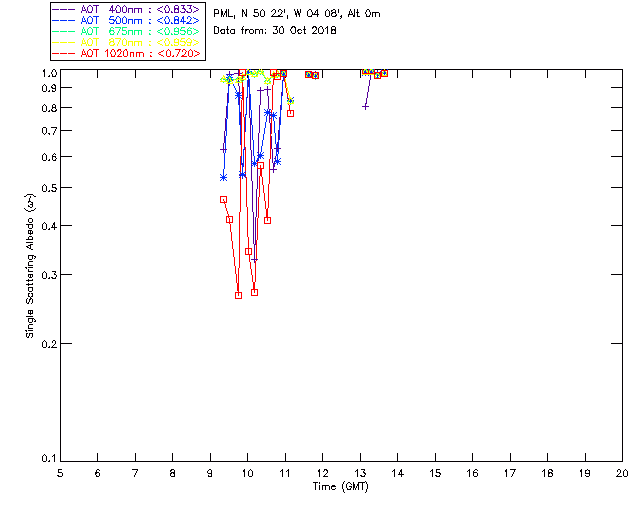Click the 'Time (GMT)' x-axis label
The width and height of the screenshot is (640, 512).
pos(341,487)
